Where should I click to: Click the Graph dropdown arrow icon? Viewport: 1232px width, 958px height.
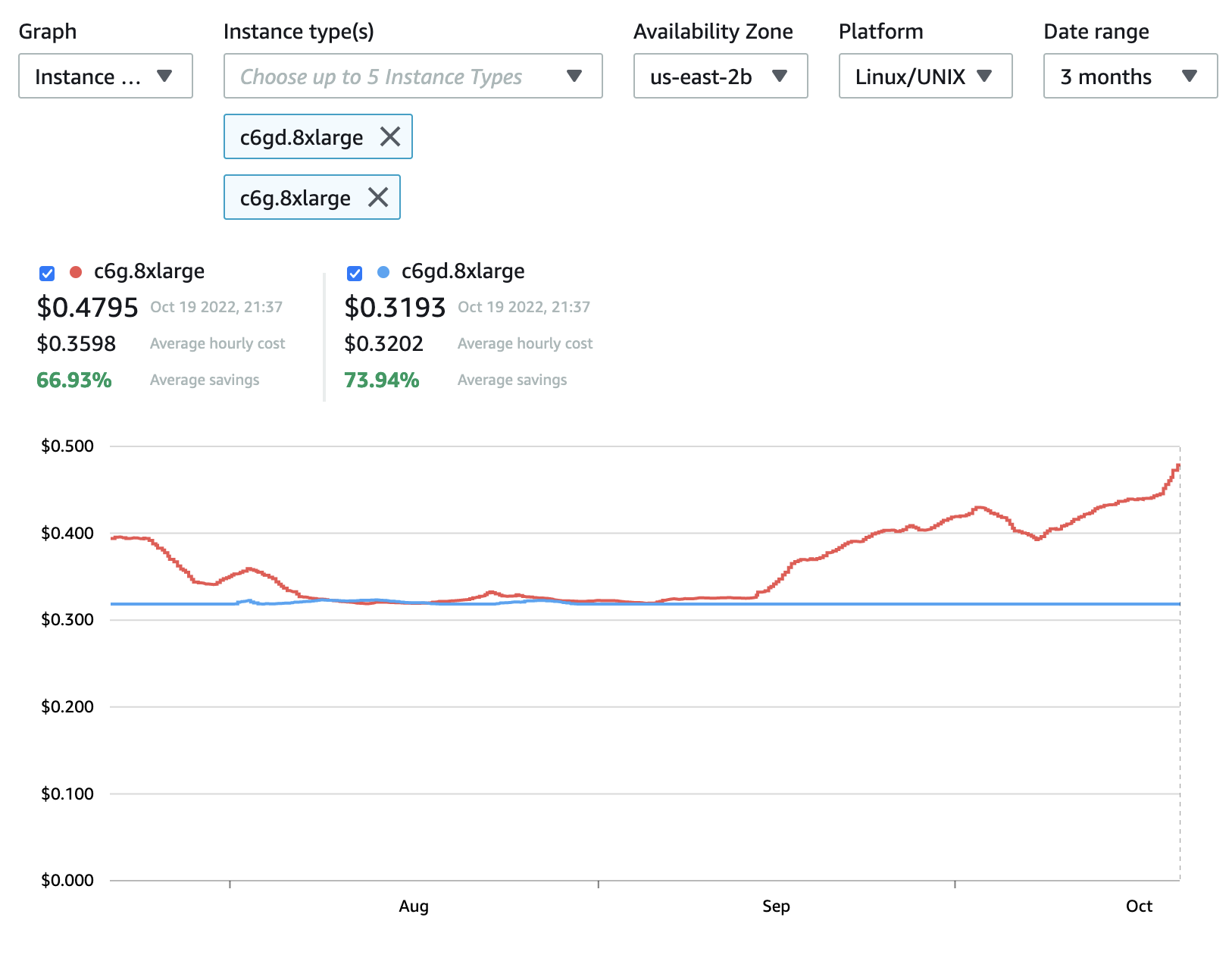point(165,76)
